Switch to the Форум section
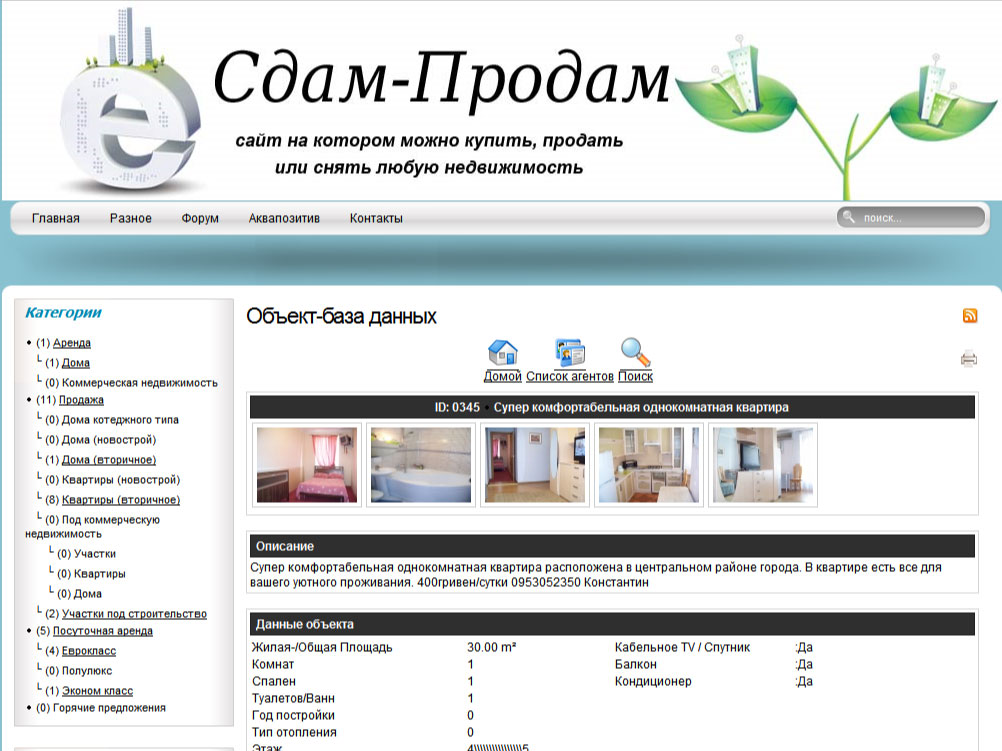This screenshot has height=751, width=1002. (199, 218)
